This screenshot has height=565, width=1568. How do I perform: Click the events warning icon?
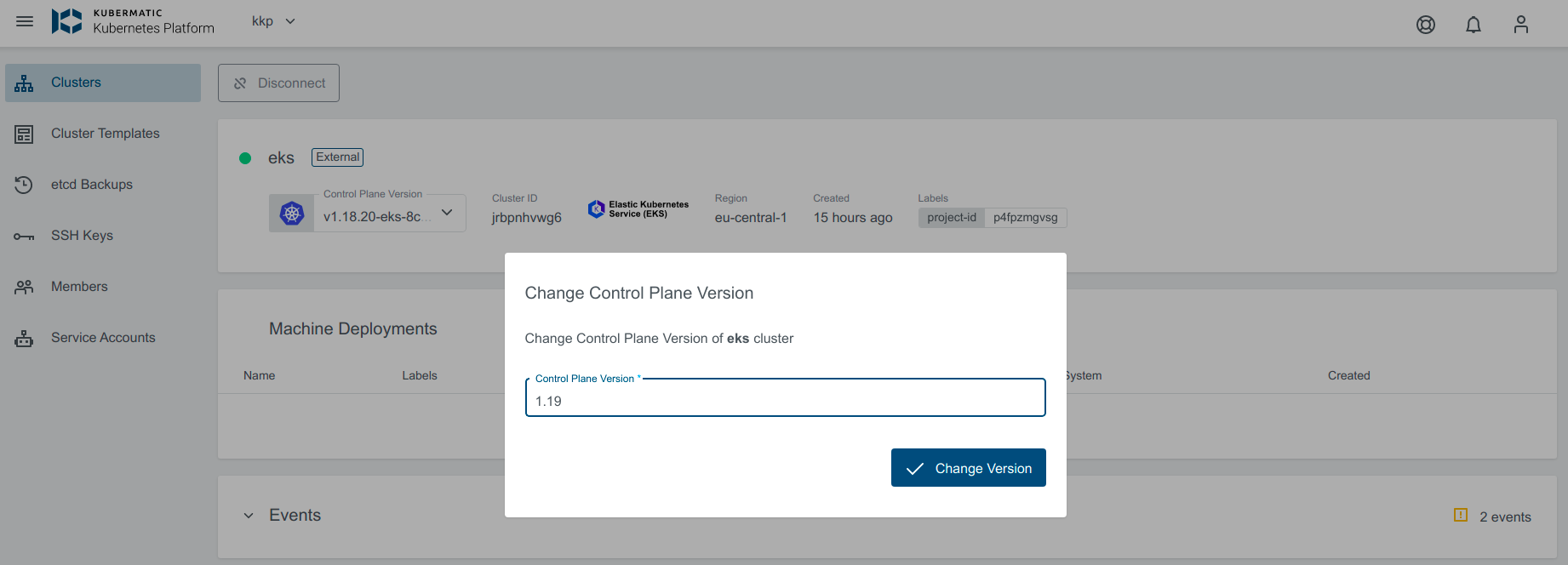(1460, 515)
